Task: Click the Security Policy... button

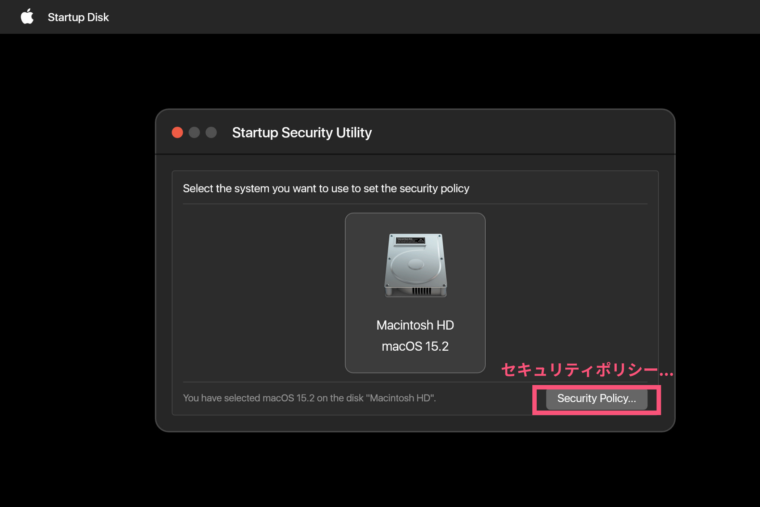Action: coord(596,399)
